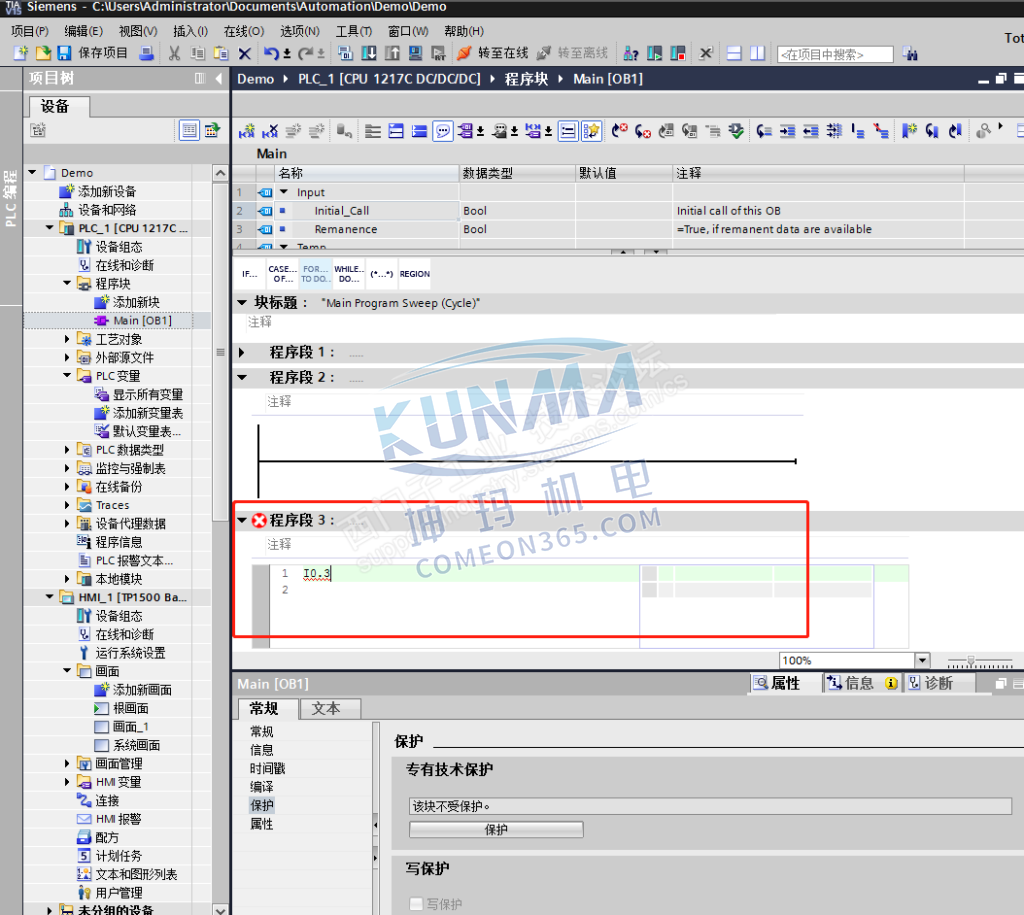Select 添加新设备 tree item

pyautogui.click(x=98, y=191)
